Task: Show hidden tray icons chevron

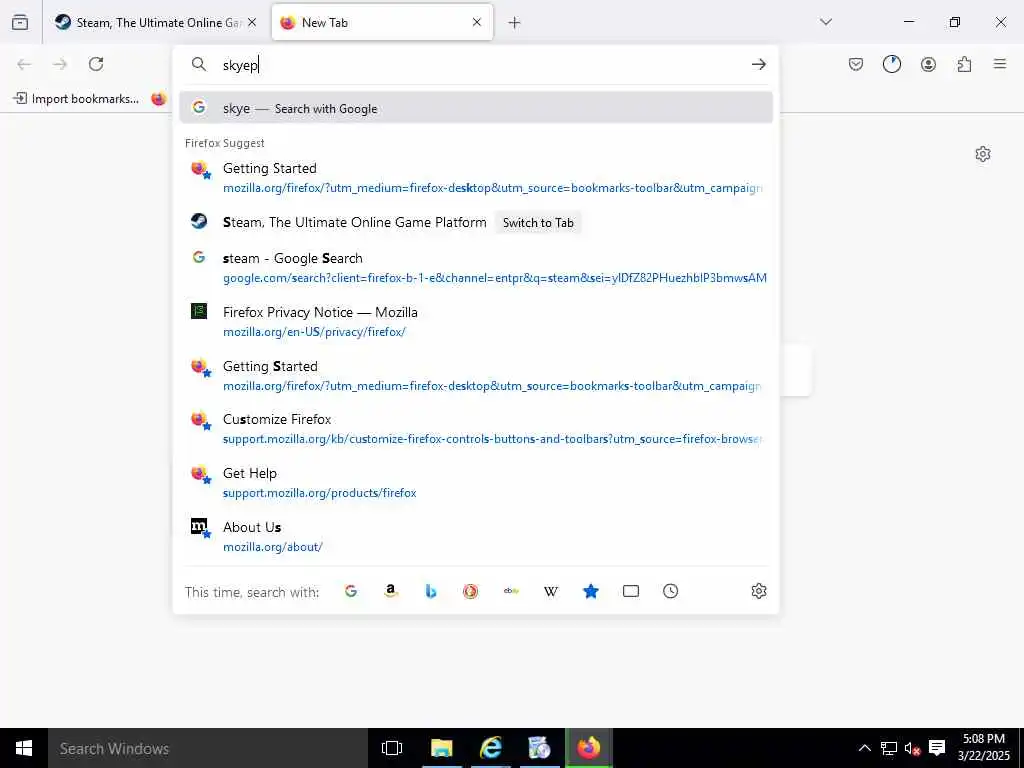Action: point(864,748)
